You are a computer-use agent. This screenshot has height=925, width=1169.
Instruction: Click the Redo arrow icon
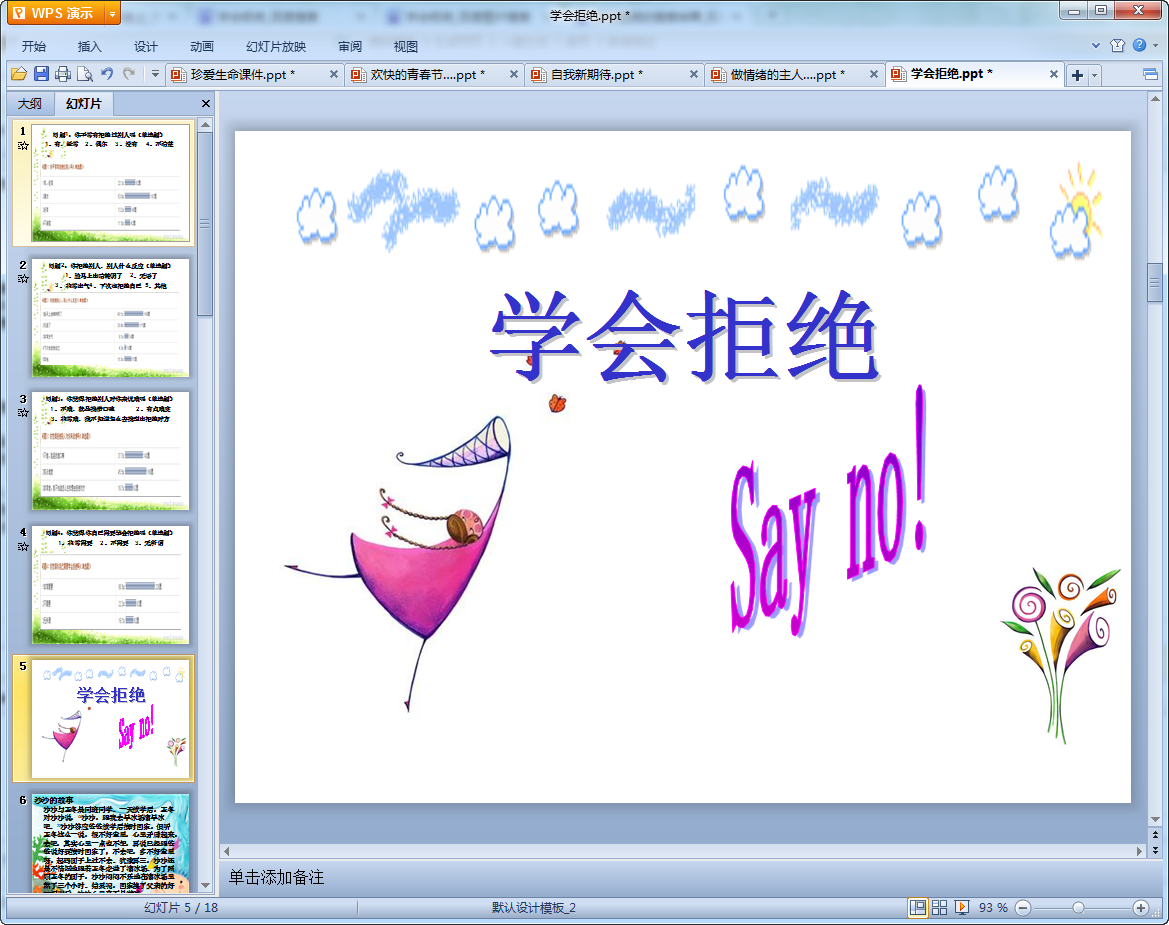(130, 74)
